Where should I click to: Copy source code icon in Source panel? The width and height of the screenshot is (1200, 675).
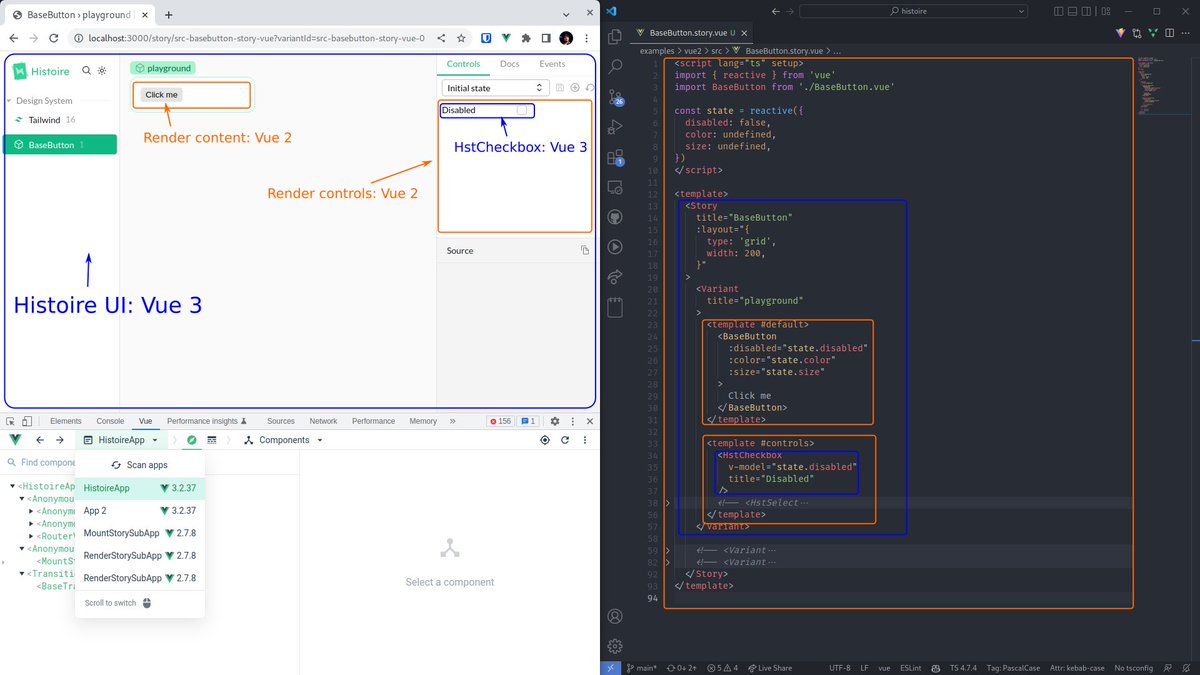tap(585, 250)
